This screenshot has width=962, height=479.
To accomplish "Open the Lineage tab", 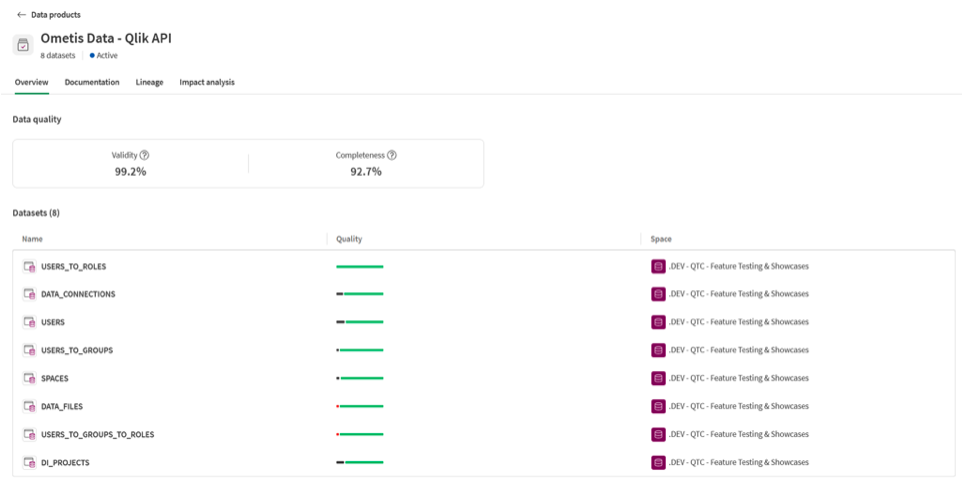I will pos(149,82).
